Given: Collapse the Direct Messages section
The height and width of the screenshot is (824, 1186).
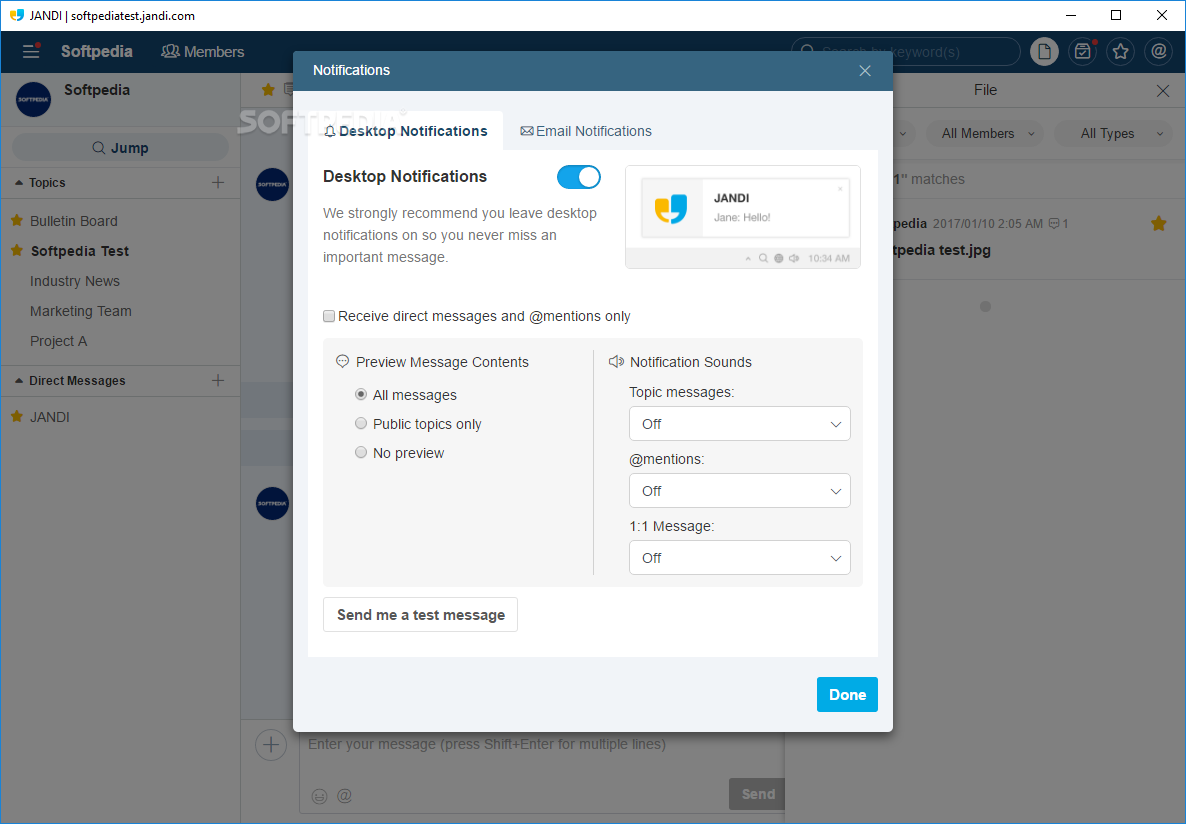Looking at the screenshot, I should (19, 381).
